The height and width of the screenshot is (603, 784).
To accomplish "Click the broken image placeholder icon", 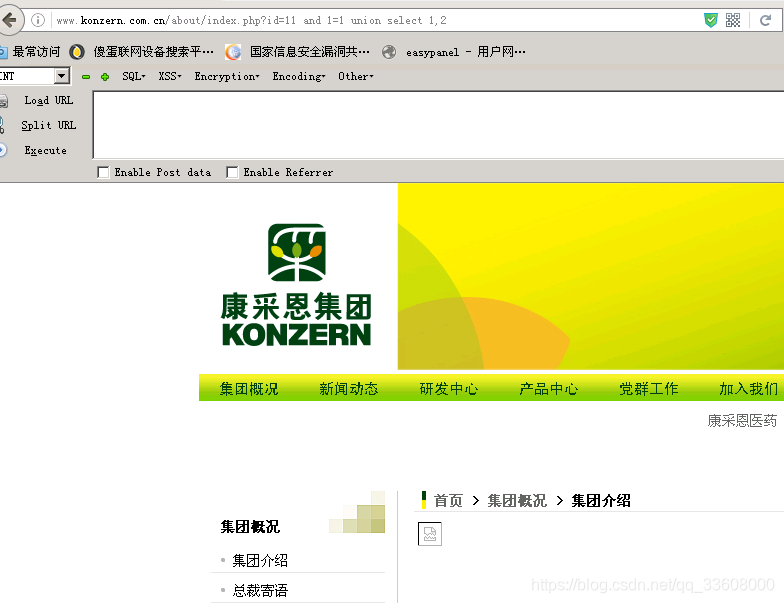I will pos(430,534).
